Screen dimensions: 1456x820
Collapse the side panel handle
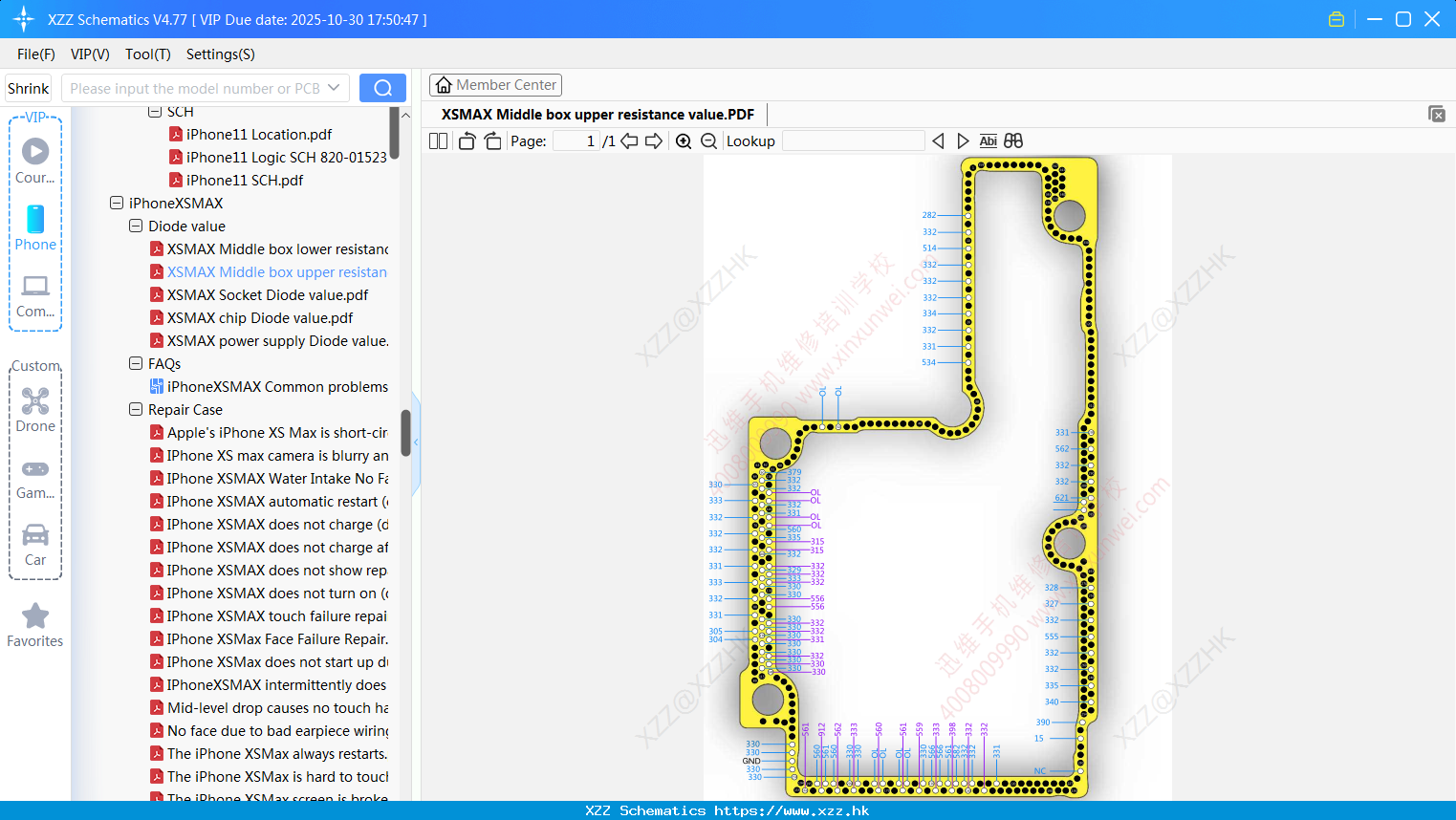(x=416, y=442)
